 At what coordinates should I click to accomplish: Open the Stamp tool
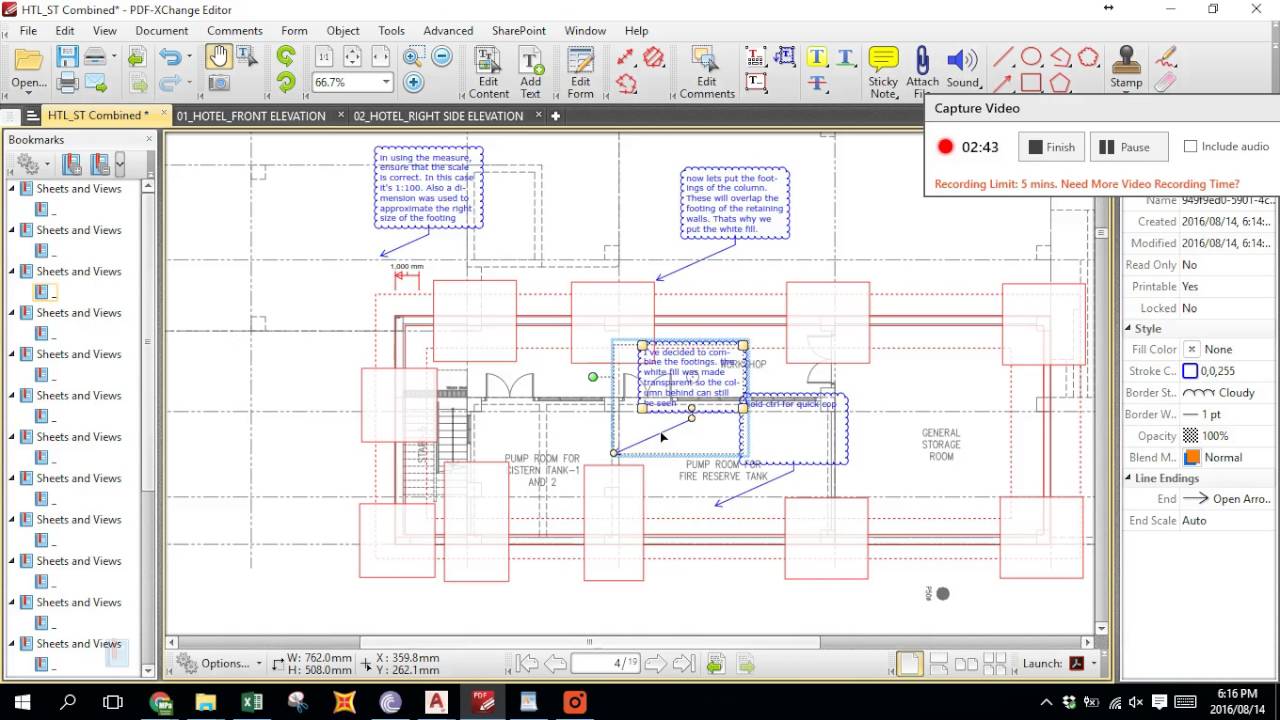(1126, 67)
